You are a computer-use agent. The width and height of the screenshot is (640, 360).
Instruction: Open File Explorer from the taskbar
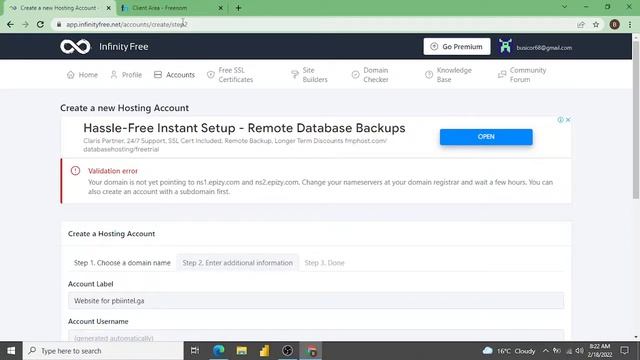(242, 351)
